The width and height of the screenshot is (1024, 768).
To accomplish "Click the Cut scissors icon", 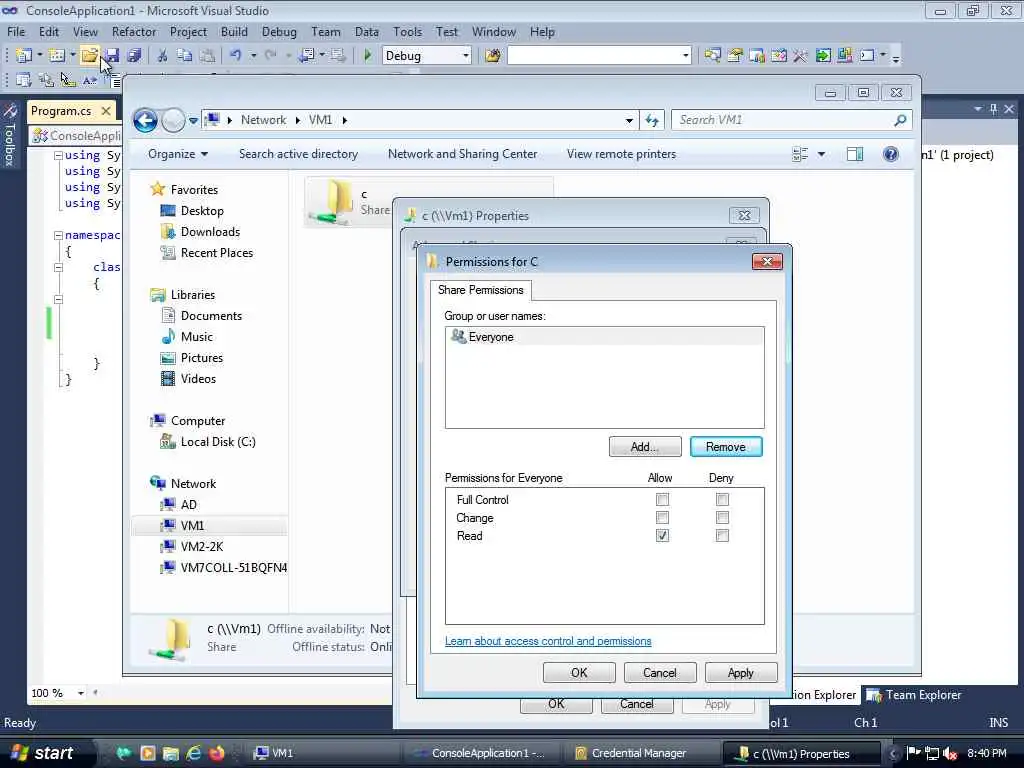I will pos(163,56).
